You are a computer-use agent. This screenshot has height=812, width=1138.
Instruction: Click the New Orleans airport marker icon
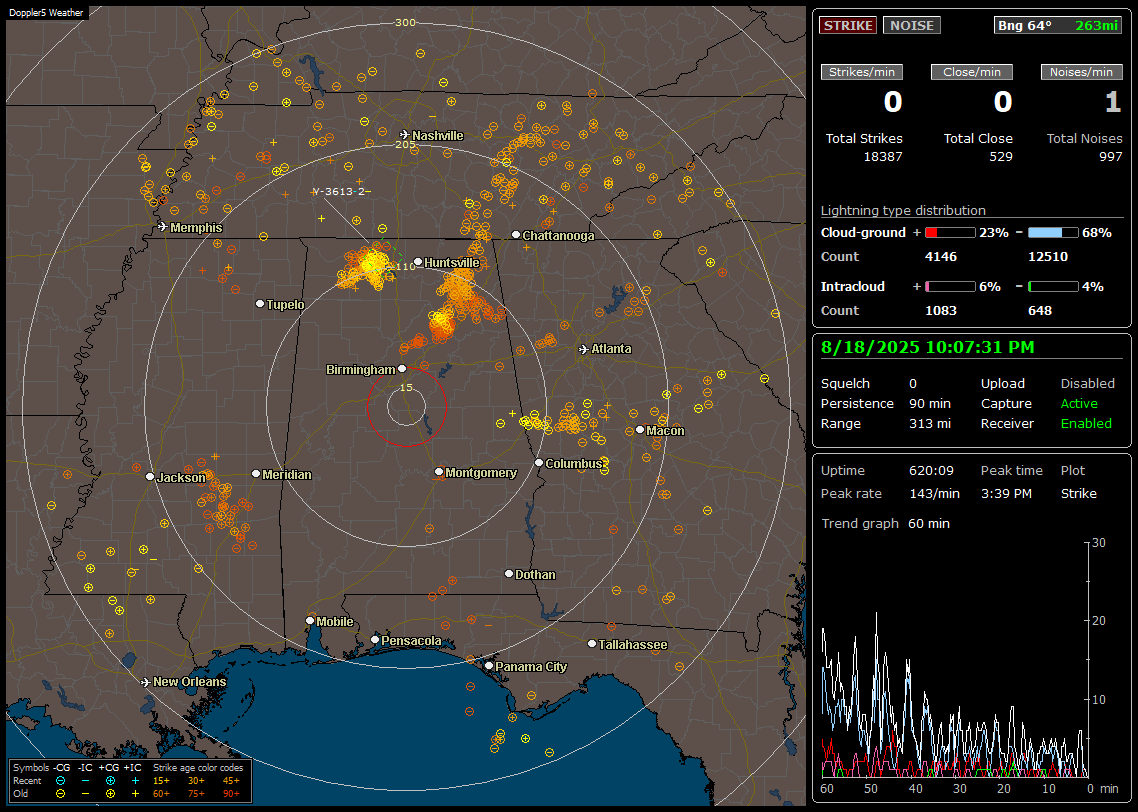(146, 682)
